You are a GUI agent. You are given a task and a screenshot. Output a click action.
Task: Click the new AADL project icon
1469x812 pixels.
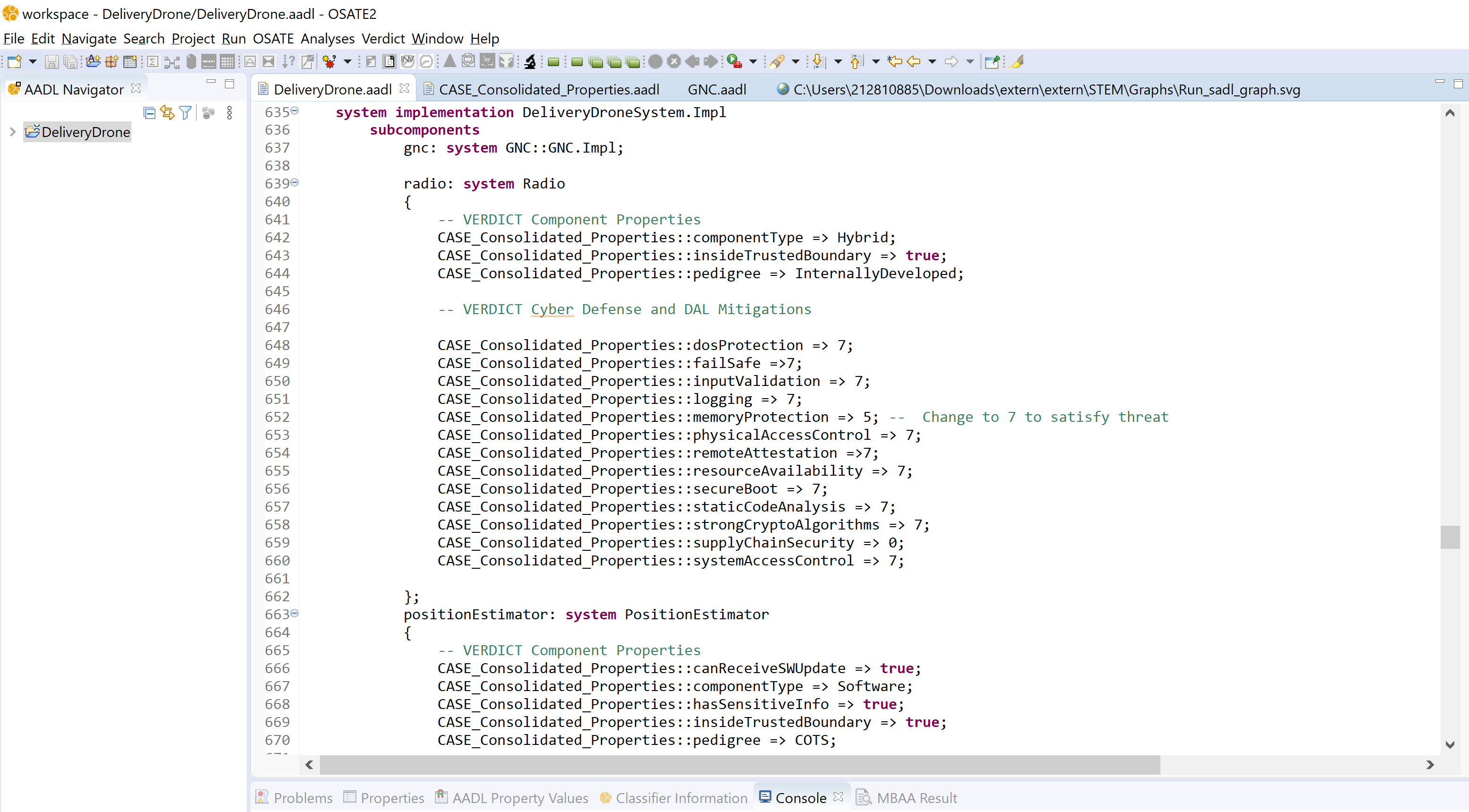click(93, 61)
